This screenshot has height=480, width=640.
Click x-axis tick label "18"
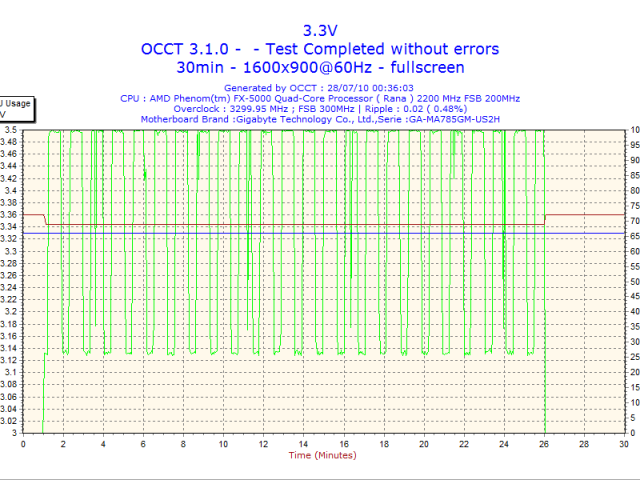[384, 444]
